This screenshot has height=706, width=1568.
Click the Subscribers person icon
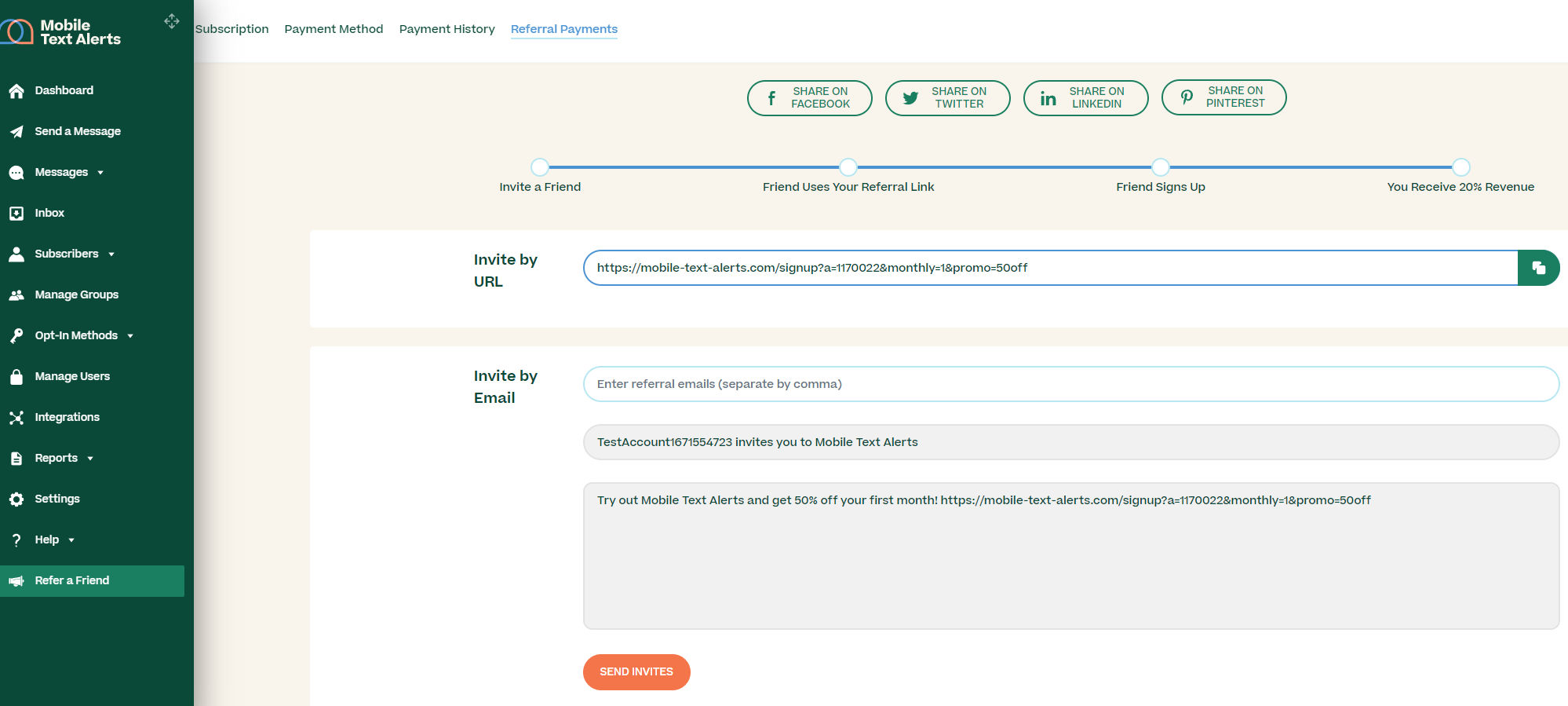click(16, 254)
